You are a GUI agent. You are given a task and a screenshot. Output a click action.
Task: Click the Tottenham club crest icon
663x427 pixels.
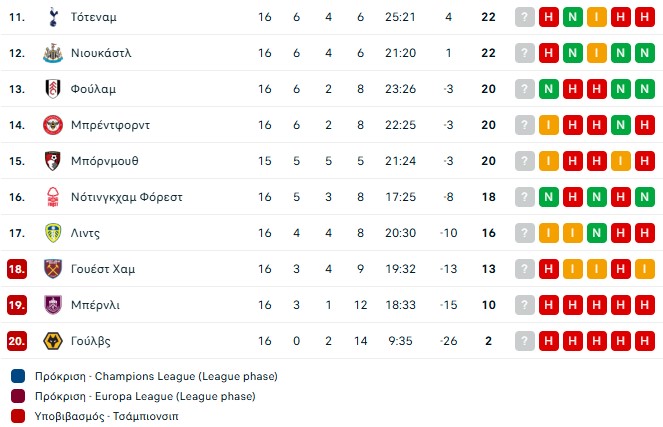pos(52,17)
